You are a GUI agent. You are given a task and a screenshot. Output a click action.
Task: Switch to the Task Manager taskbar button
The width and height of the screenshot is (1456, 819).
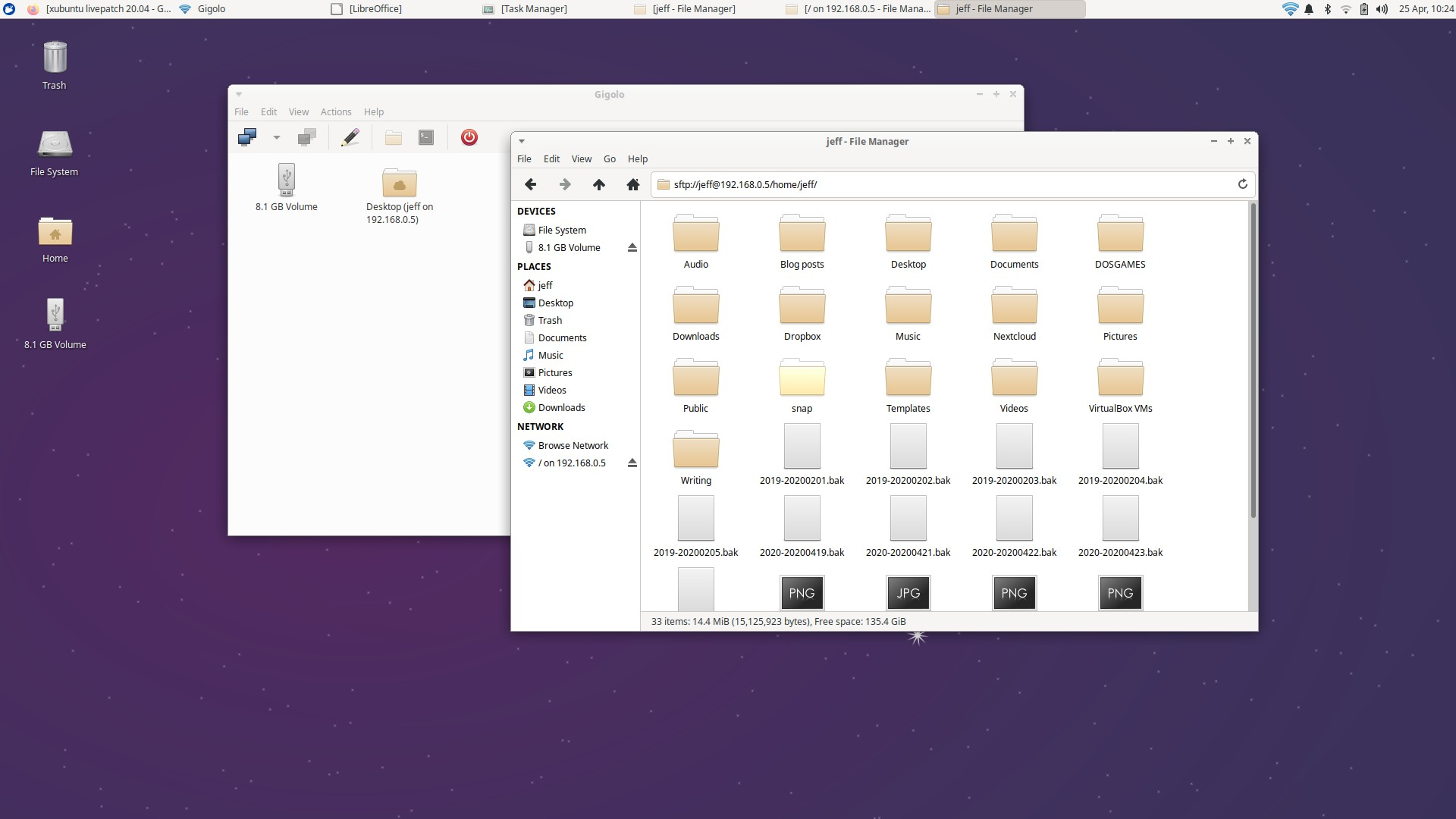533,9
